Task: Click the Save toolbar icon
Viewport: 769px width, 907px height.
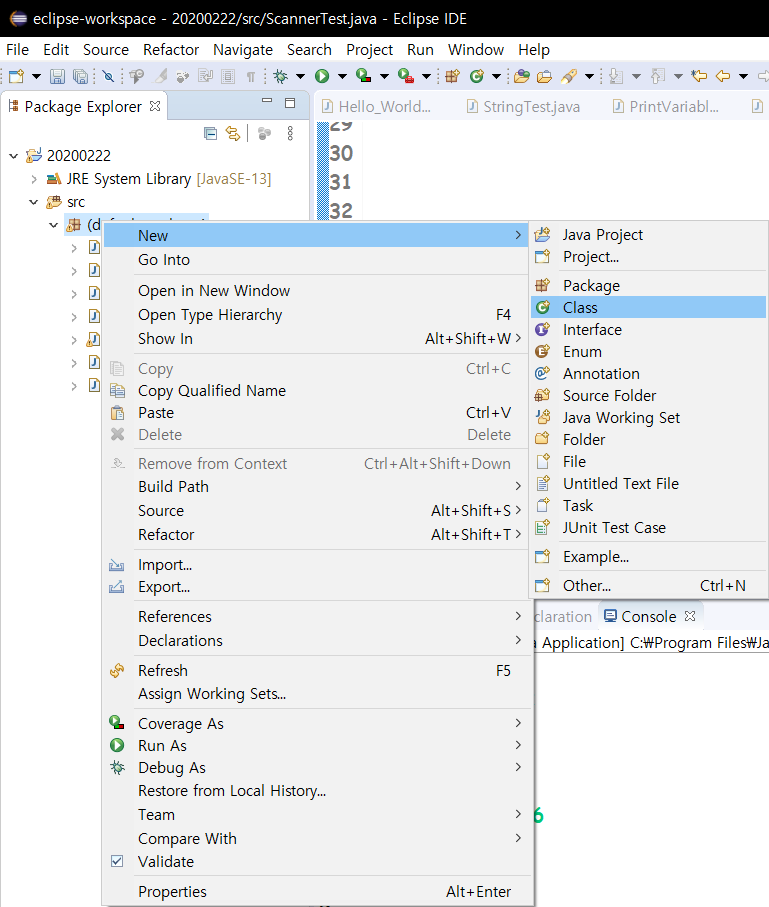Action: [57, 76]
